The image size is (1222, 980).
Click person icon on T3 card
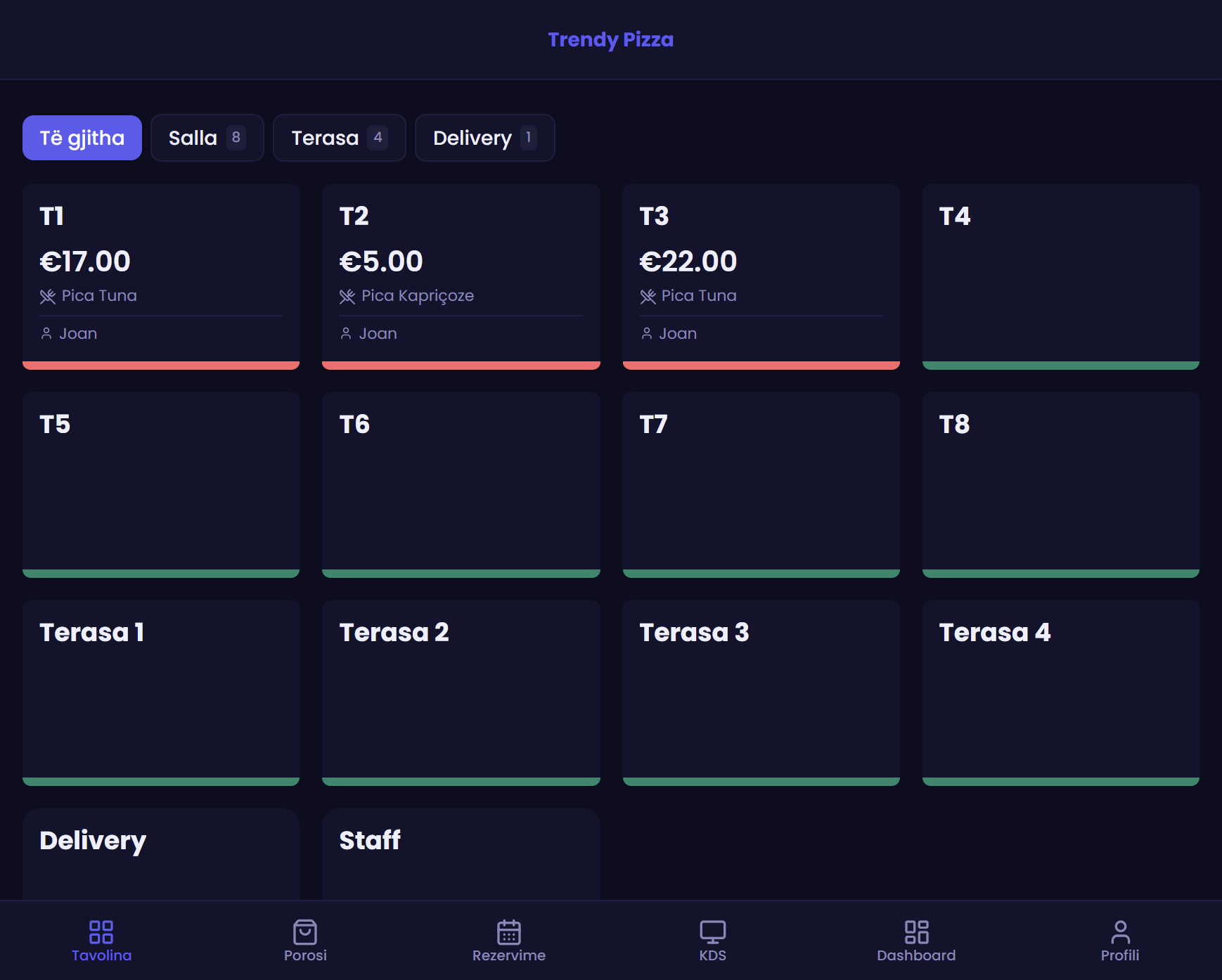coord(647,334)
